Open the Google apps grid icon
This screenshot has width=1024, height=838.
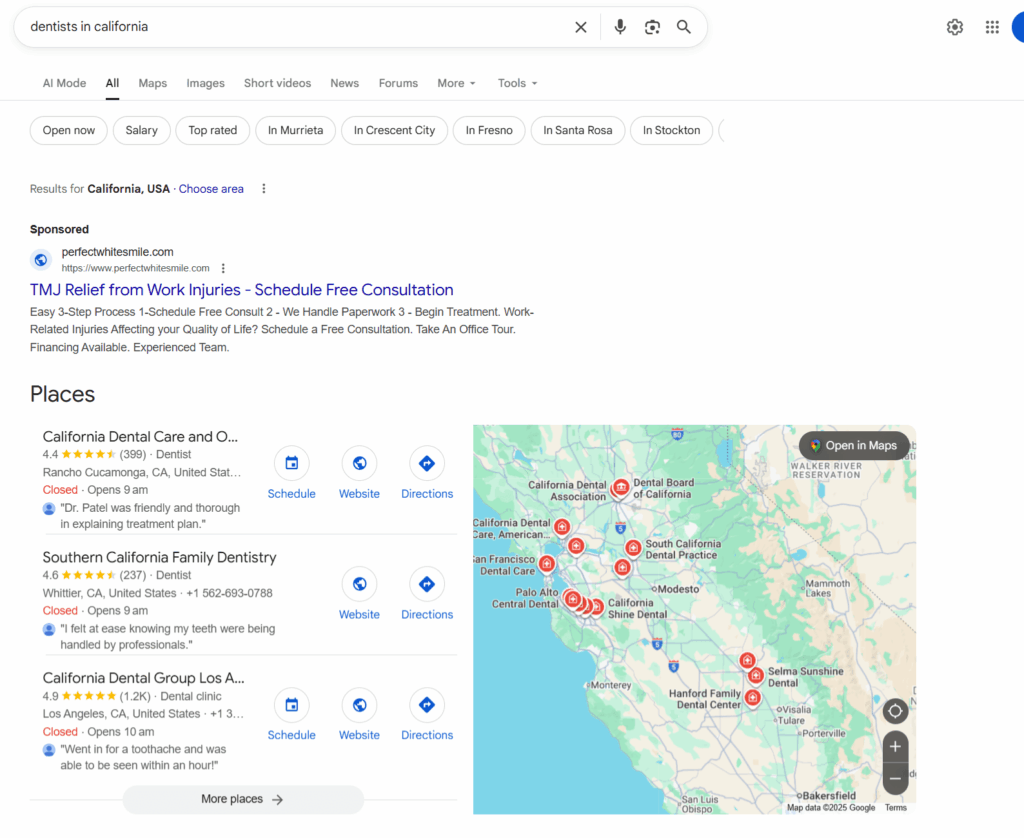(x=992, y=27)
